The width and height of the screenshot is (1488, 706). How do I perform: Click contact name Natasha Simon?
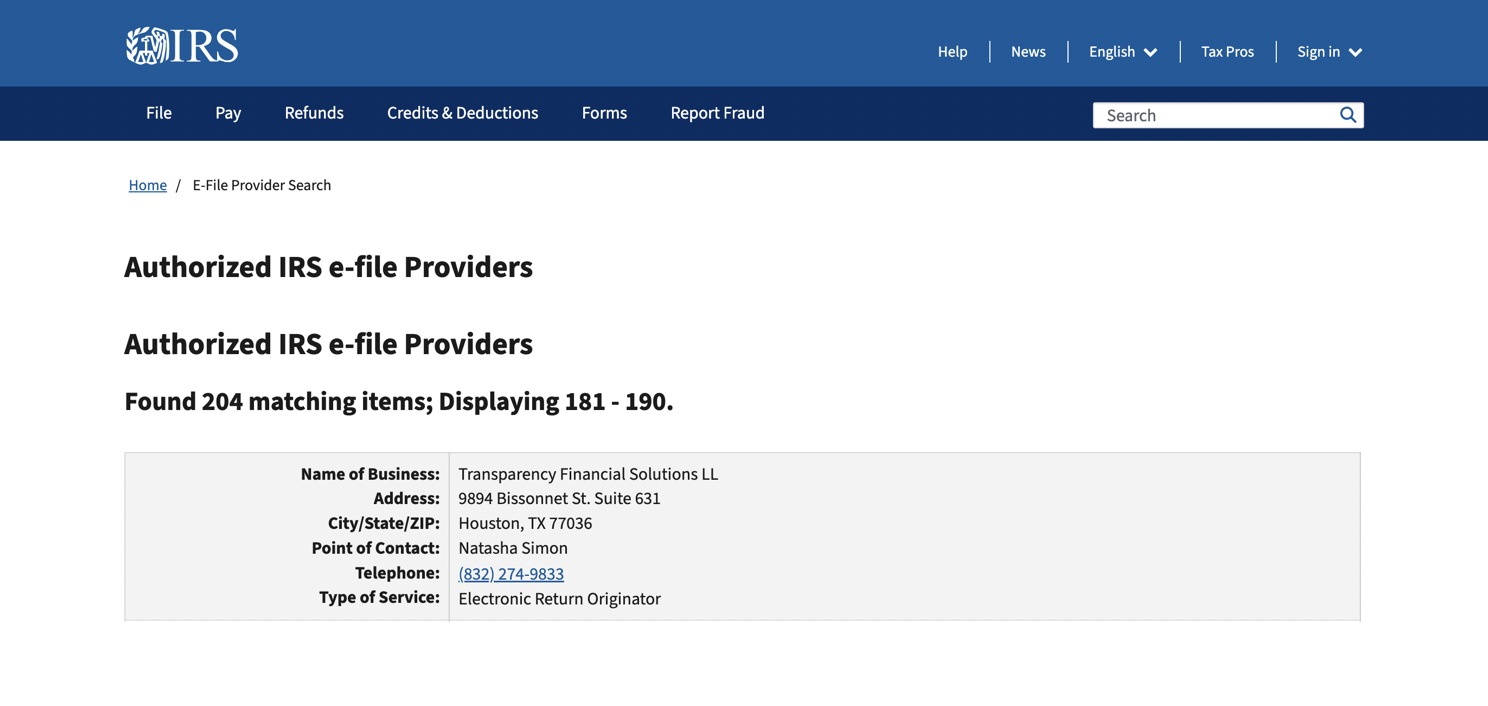click(x=513, y=548)
